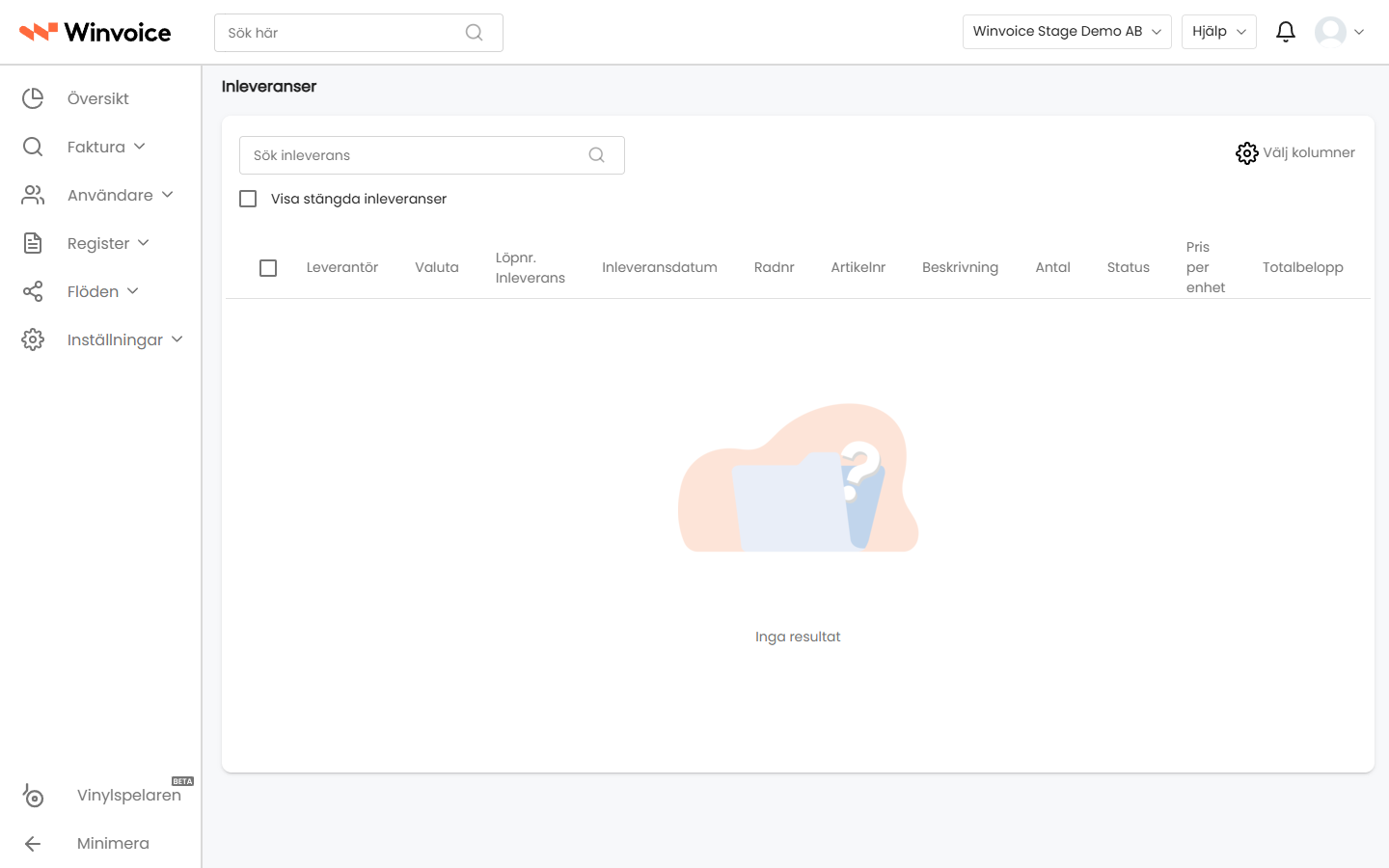Viewport: 1389px width, 868px height.
Task: Expand the Användare submenu chevron
Action: pos(168,195)
